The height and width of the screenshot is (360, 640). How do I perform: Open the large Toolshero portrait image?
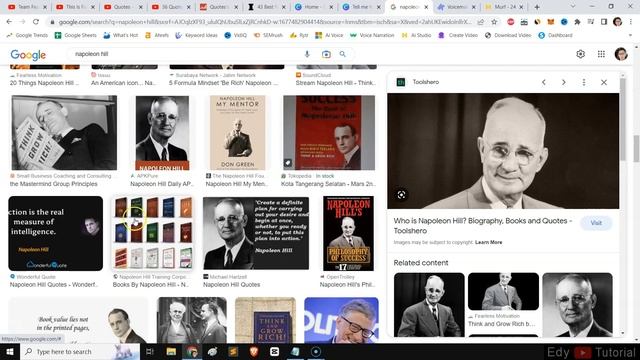[x=503, y=151]
